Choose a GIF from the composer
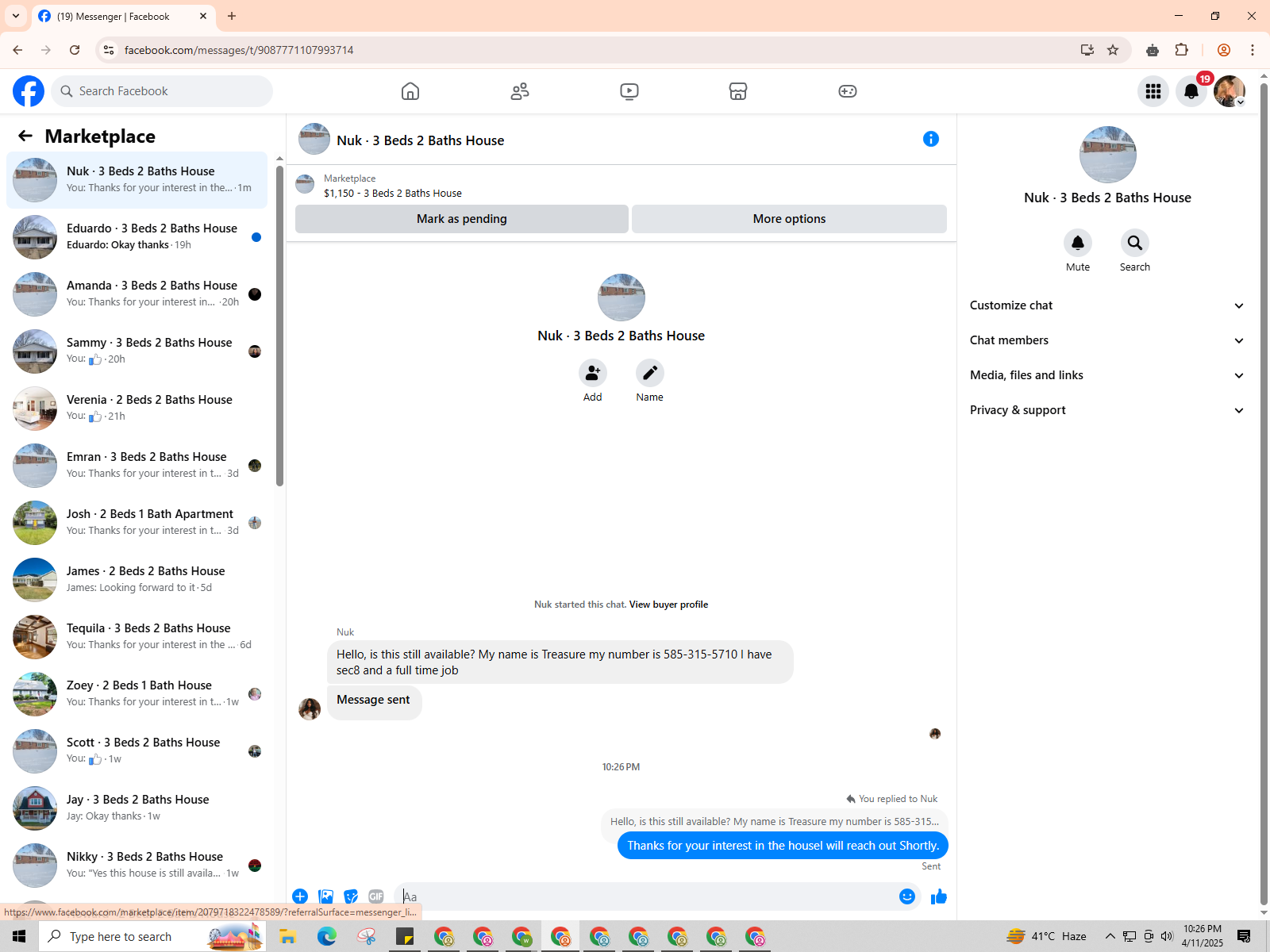Screen dimensions: 1270x952 point(376,896)
